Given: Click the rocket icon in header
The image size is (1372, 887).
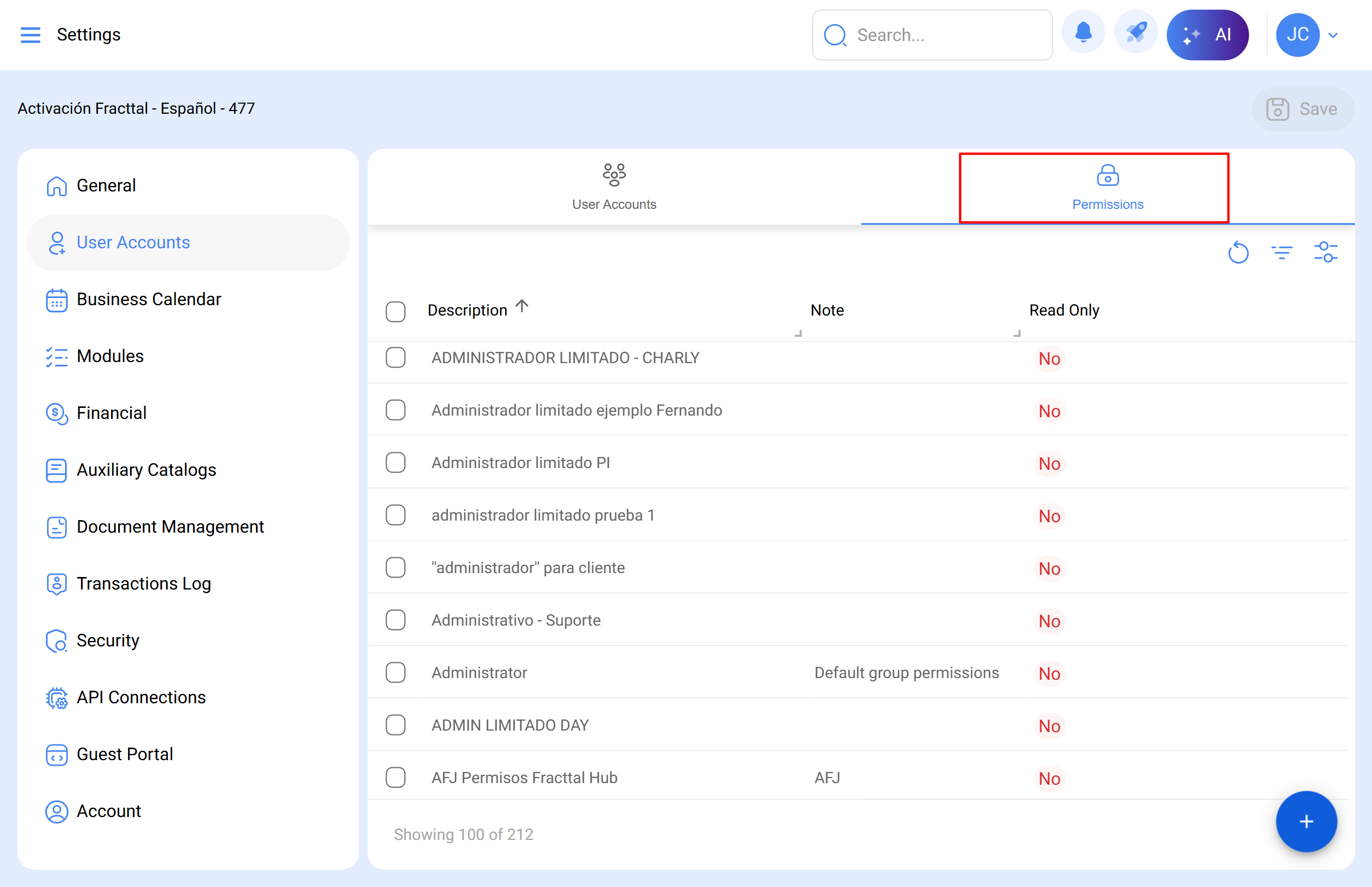Looking at the screenshot, I should [1135, 34].
